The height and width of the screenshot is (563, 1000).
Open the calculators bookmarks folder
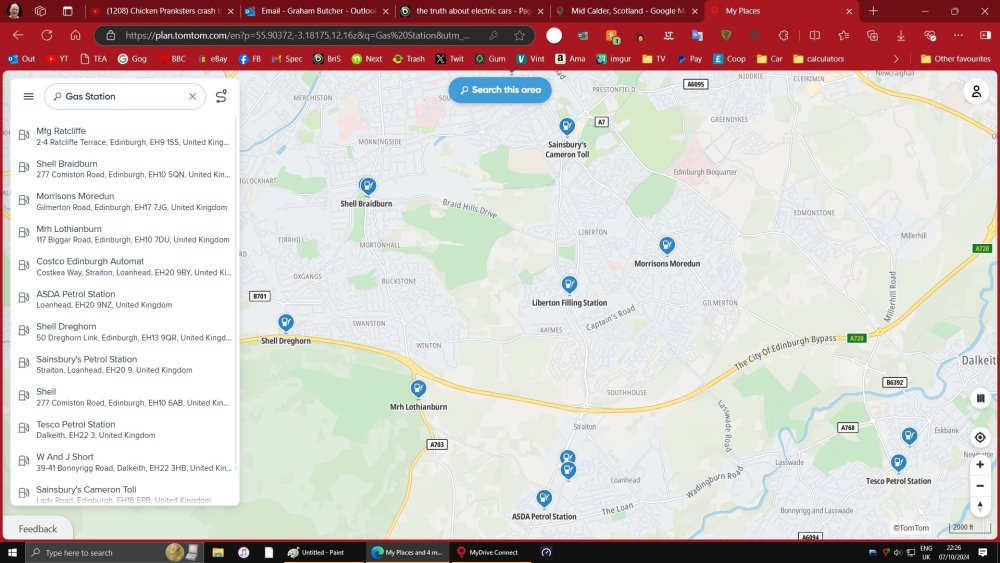point(818,59)
